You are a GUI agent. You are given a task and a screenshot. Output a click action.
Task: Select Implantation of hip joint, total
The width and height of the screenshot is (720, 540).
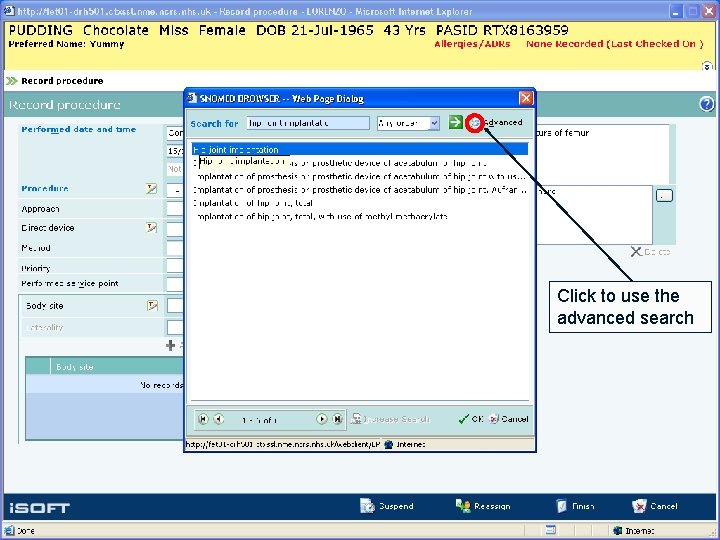click(x=253, y=203)
